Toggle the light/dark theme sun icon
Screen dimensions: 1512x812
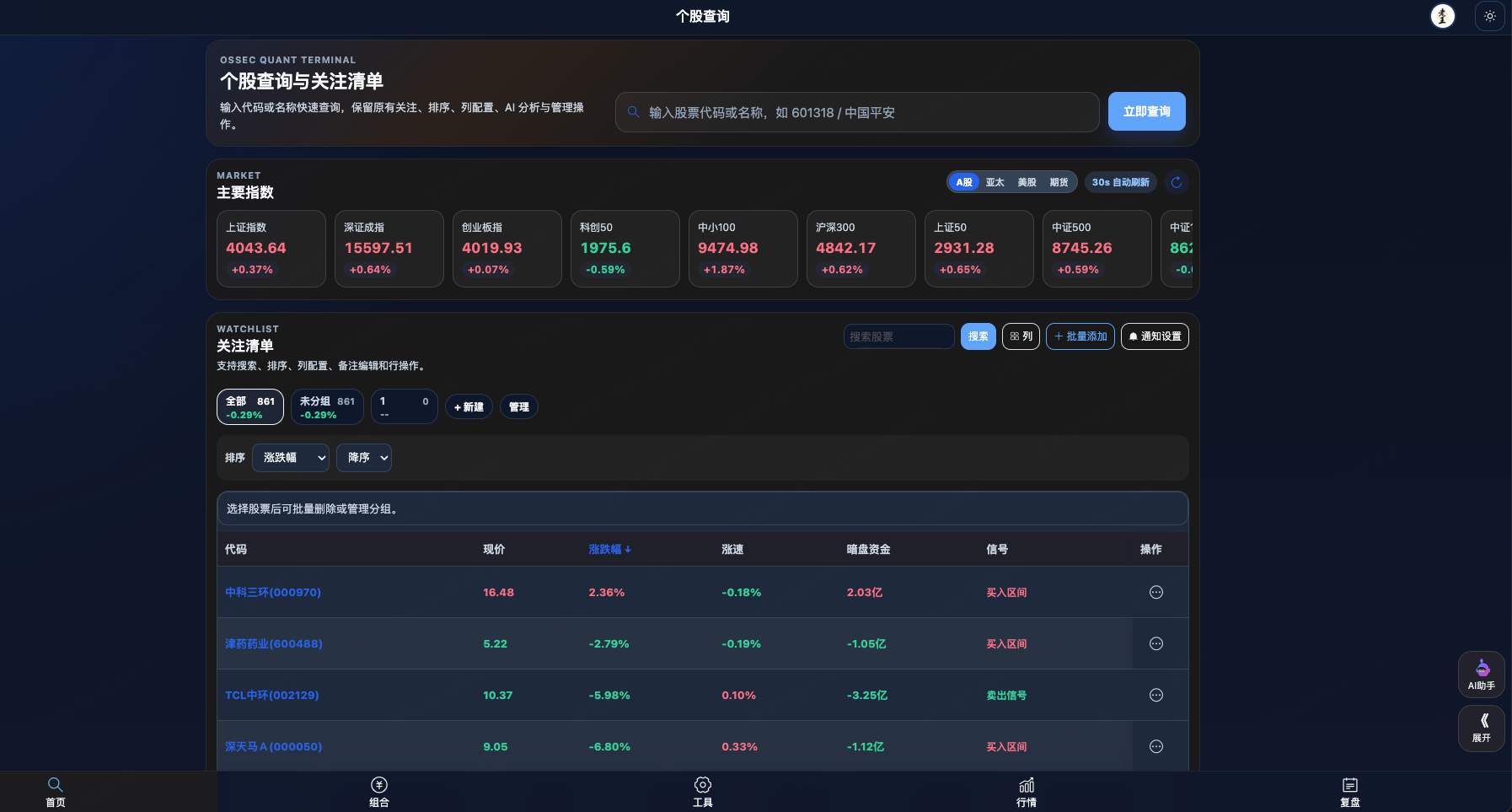(x=1489, y=16)
